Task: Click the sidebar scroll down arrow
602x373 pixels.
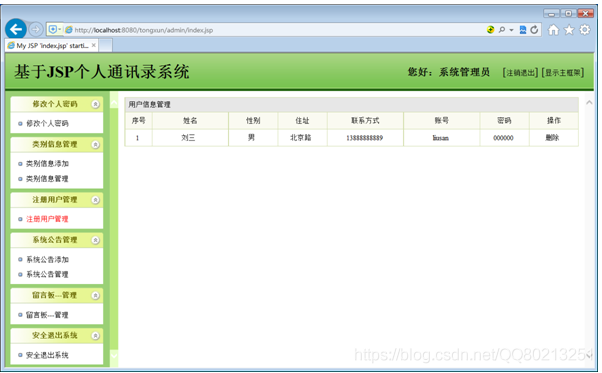Action: point(114,355)
